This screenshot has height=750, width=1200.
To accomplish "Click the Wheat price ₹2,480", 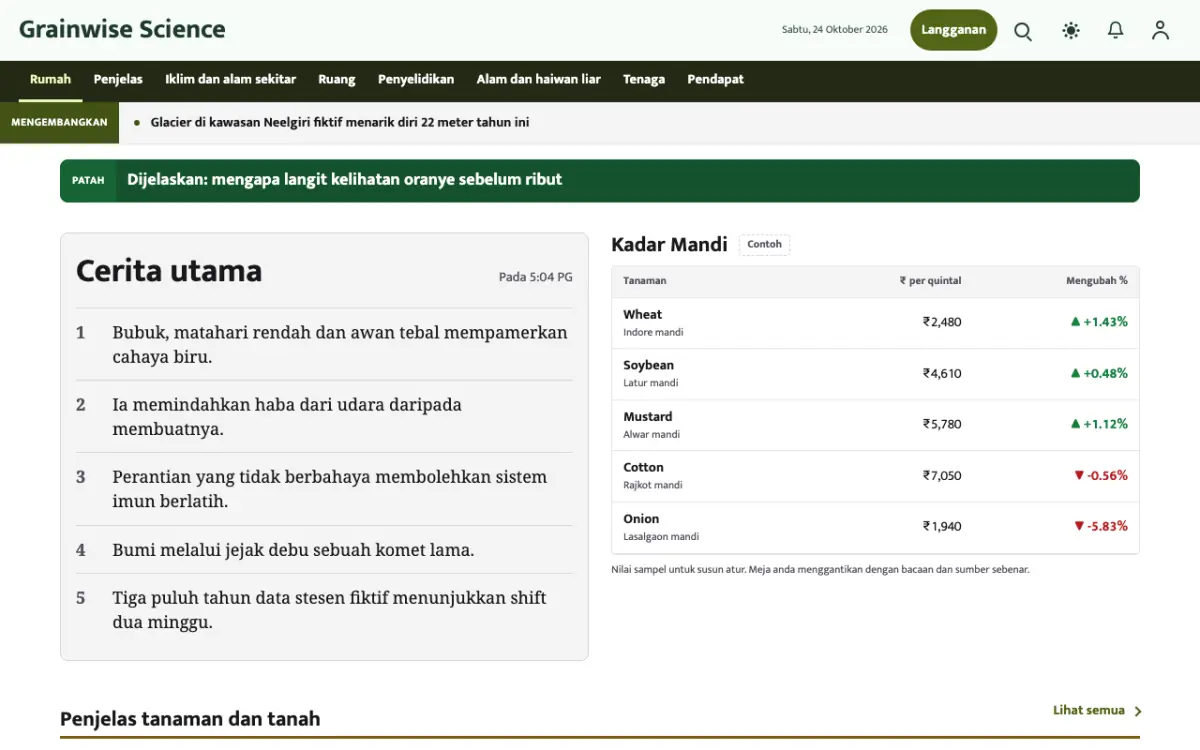I will pos(942,322).
